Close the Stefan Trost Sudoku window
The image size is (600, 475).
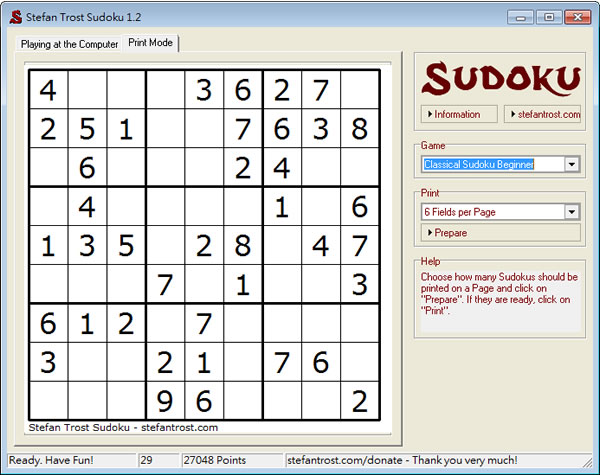(577, 17)
